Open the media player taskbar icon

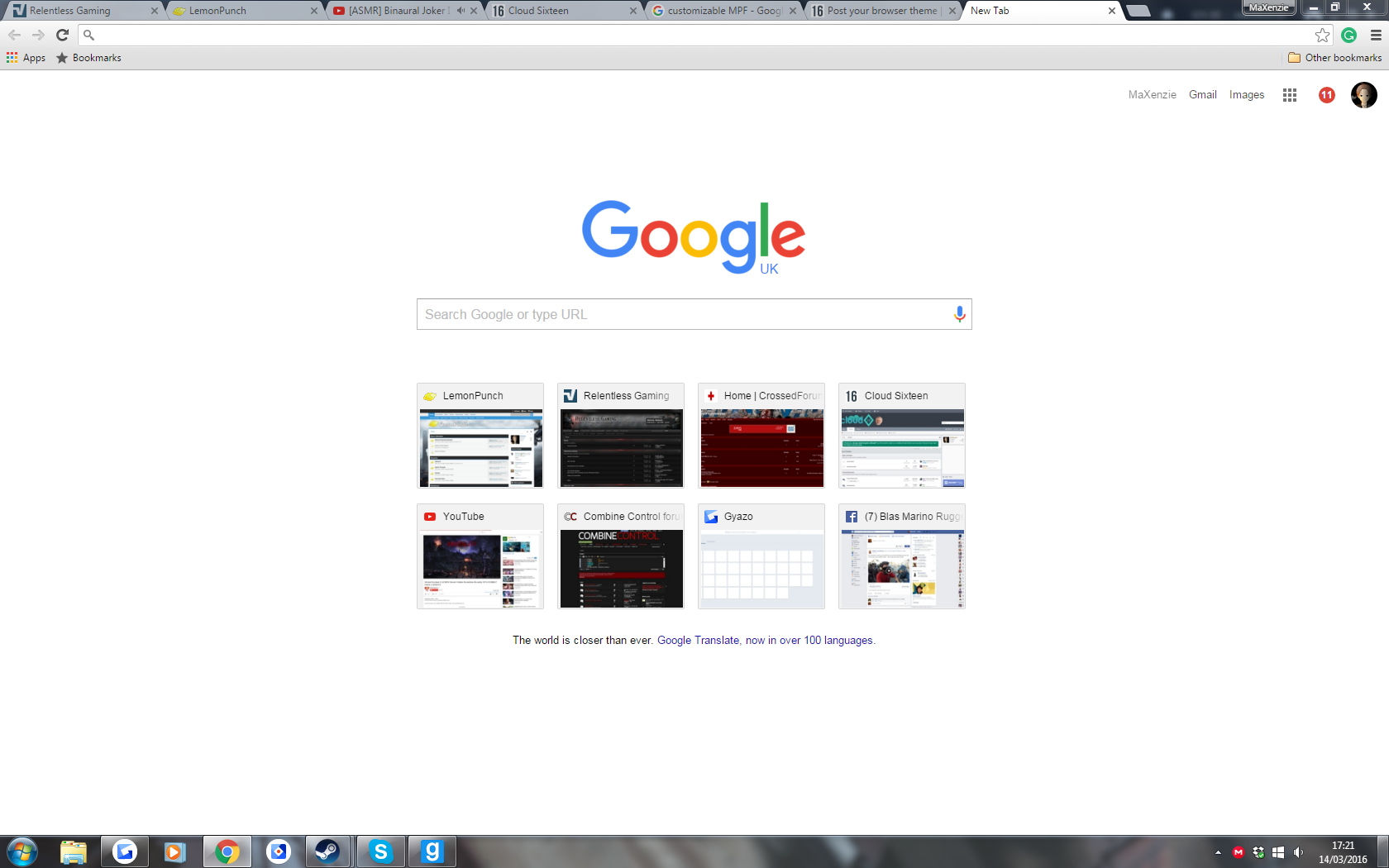click(x=174, y=851)
